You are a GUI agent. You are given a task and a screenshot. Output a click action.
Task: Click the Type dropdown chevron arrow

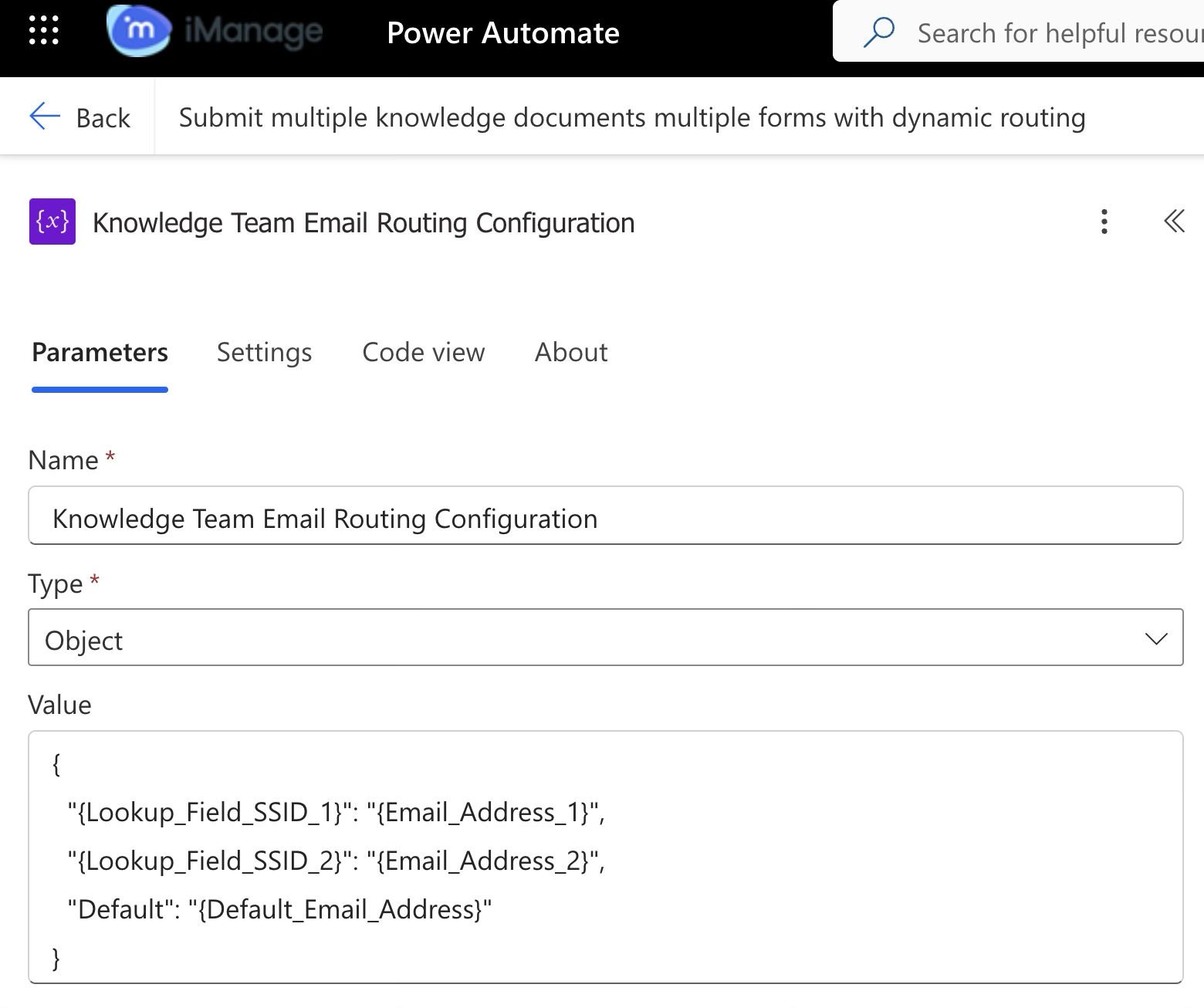[x=1156, y=639]
